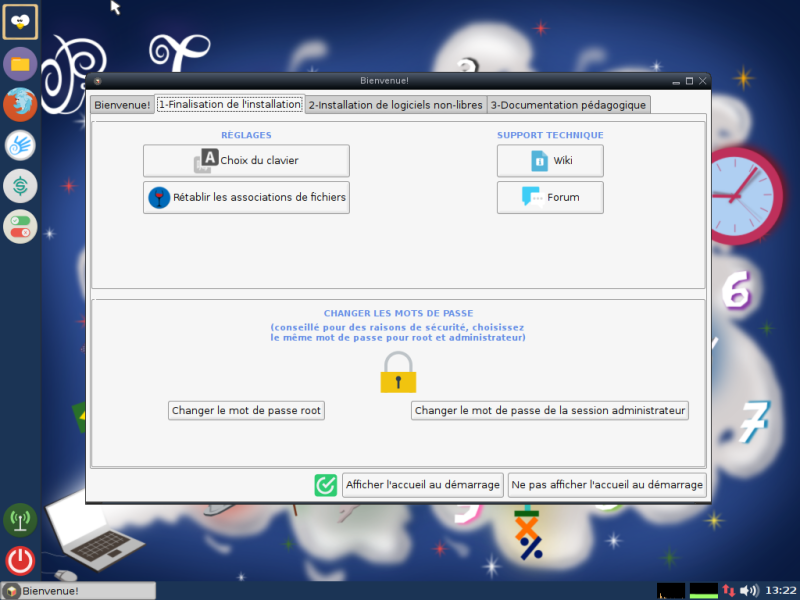Select tab 1-Finalisation de l'installation
The image size is (800, 600).
coord(230,105)
